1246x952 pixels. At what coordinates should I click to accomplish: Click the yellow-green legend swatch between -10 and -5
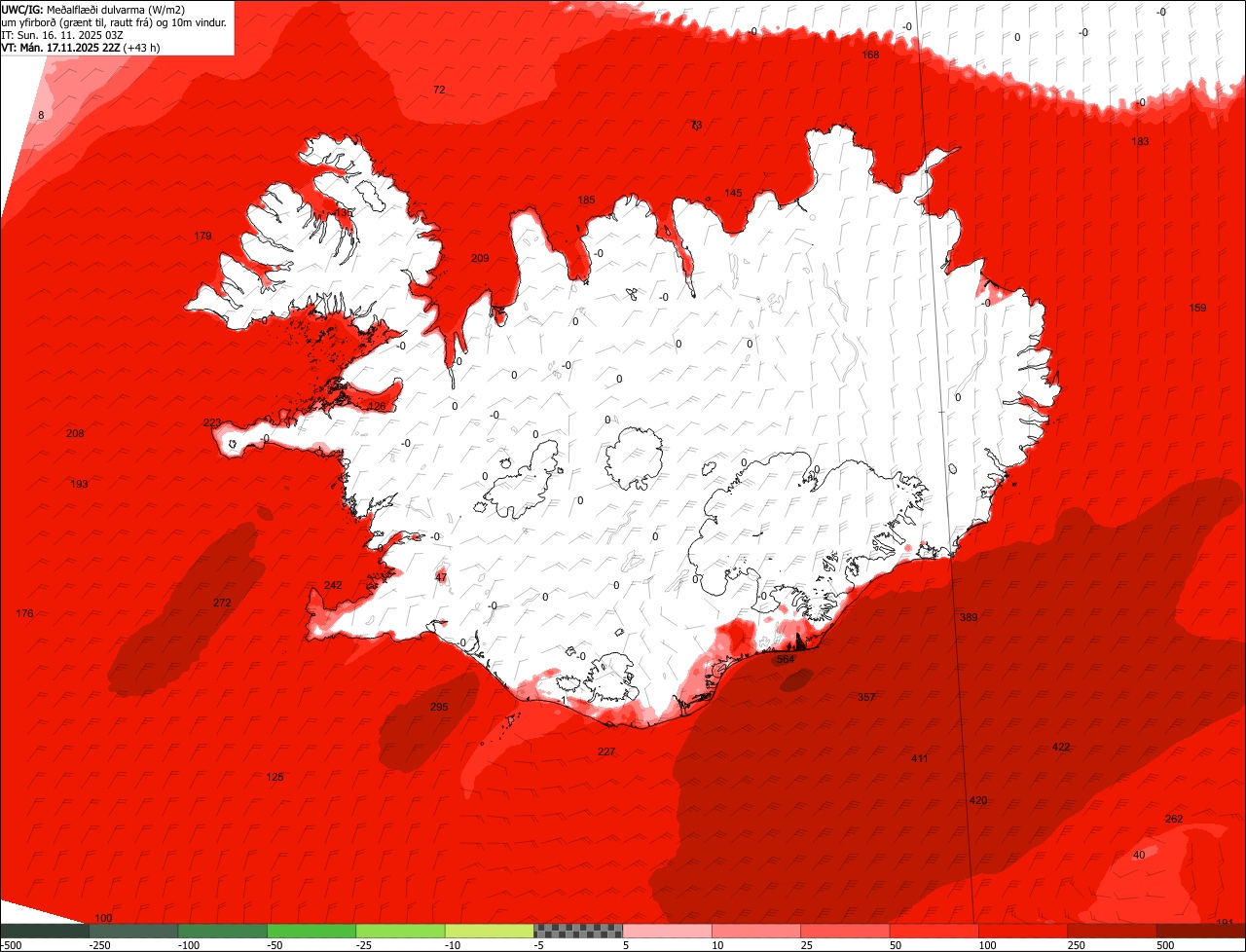pyautogui.click(x=490, y=930)
